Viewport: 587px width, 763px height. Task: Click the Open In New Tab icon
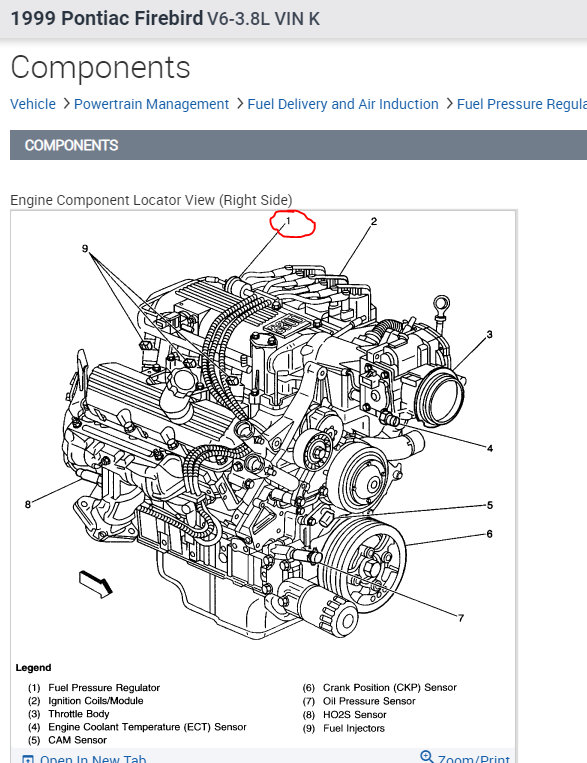28,759
